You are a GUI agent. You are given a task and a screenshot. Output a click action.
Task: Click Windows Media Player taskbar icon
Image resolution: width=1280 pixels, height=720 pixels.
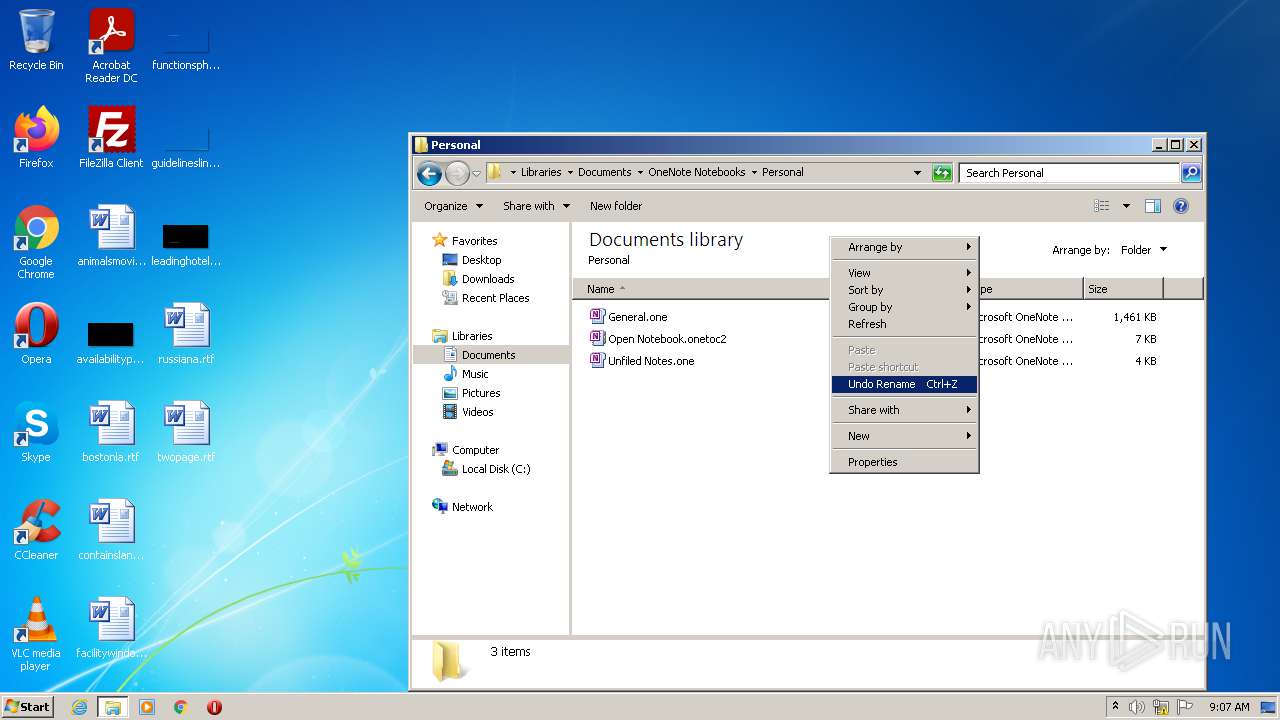147,707
